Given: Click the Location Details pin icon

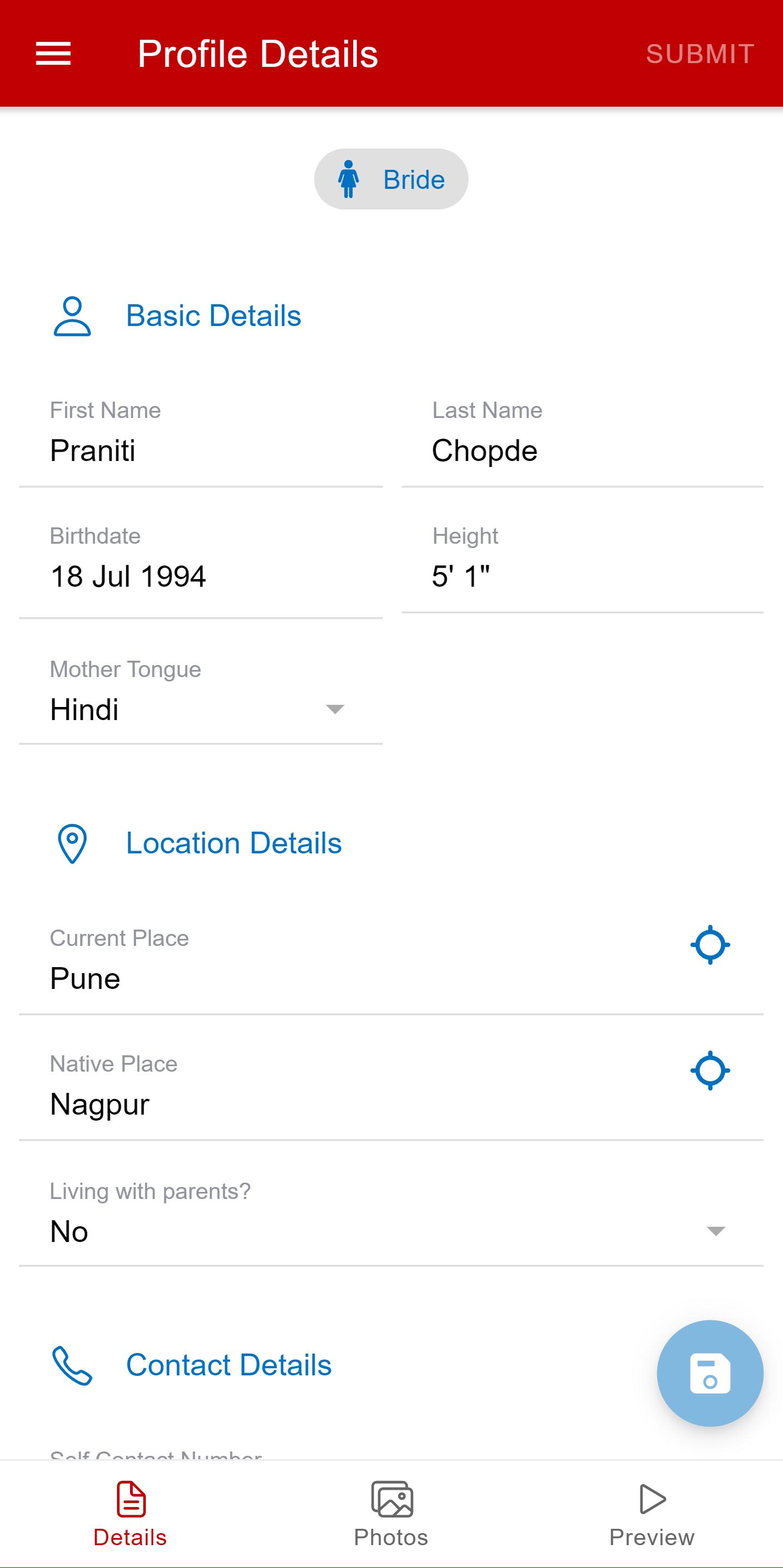Looking at the screenshot, I should [72, 844].
